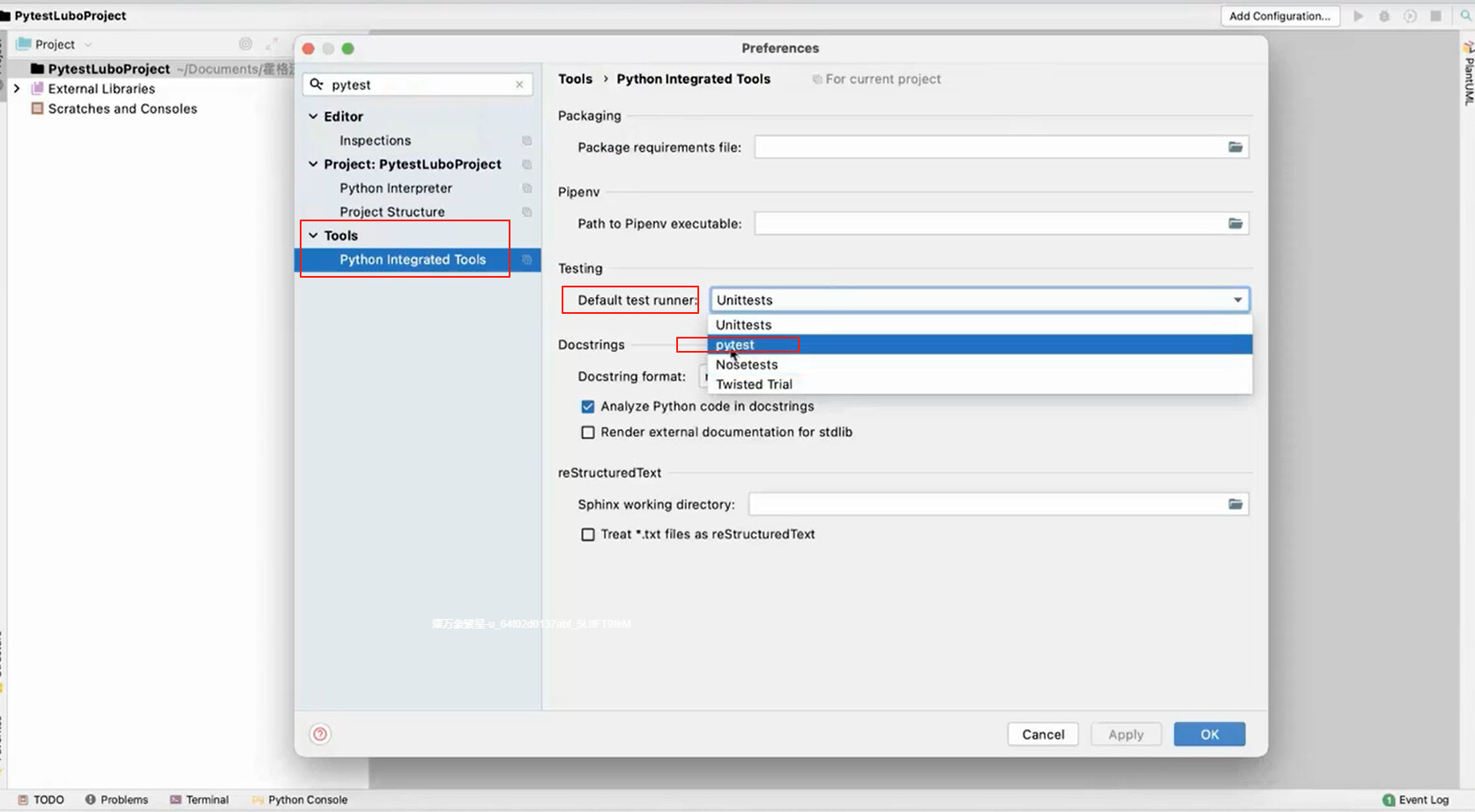Open Event Log in status bar

1415,800
